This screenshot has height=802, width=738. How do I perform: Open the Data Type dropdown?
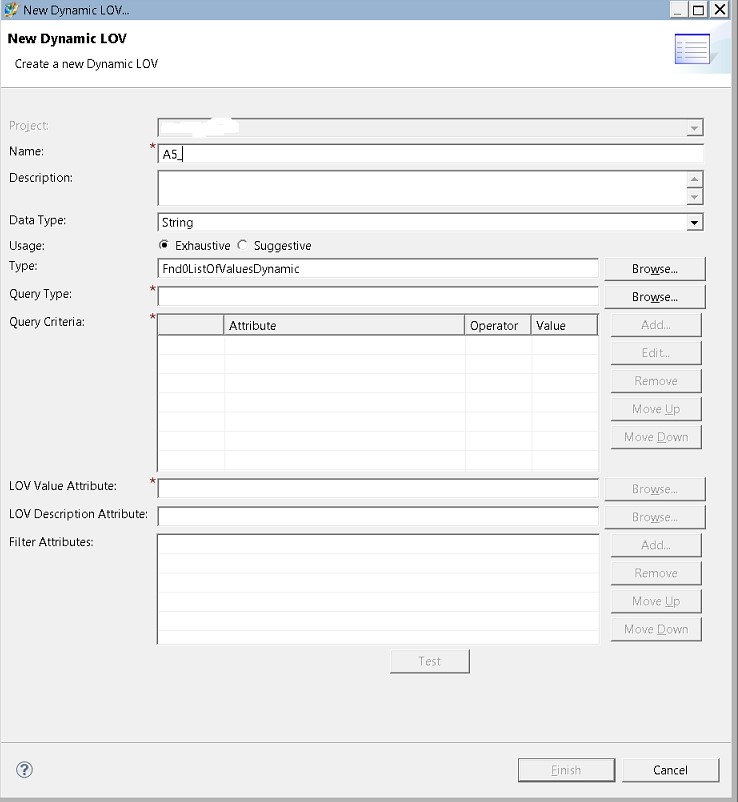tap(694, 223)
